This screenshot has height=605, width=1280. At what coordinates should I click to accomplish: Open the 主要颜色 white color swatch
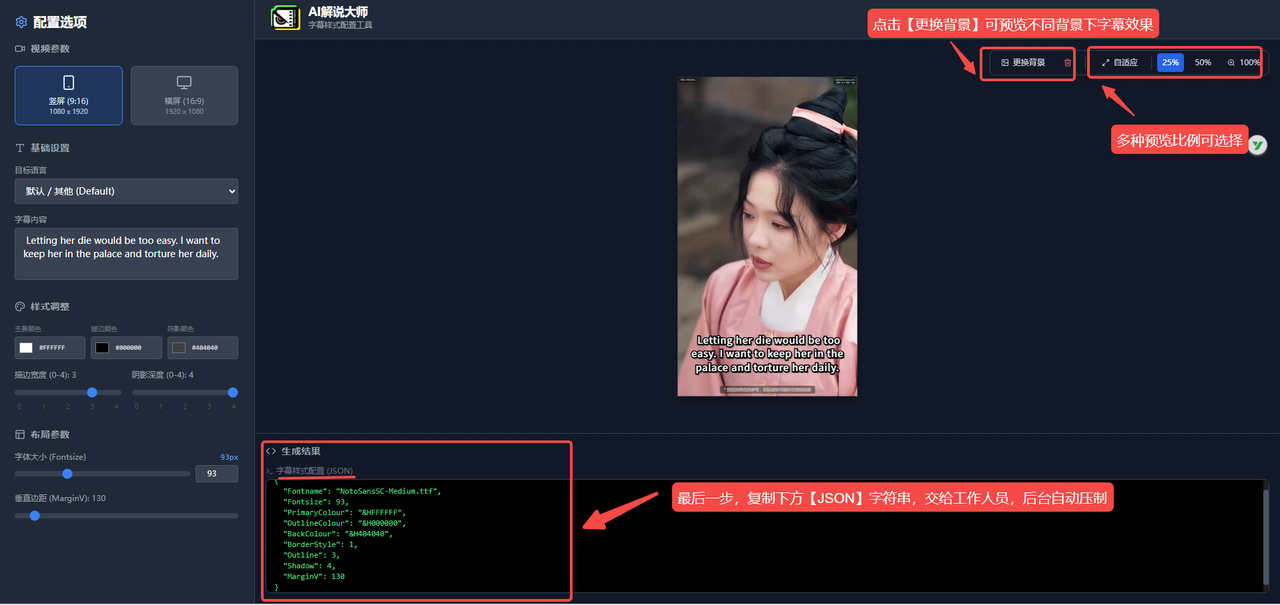tap(26, 348)
